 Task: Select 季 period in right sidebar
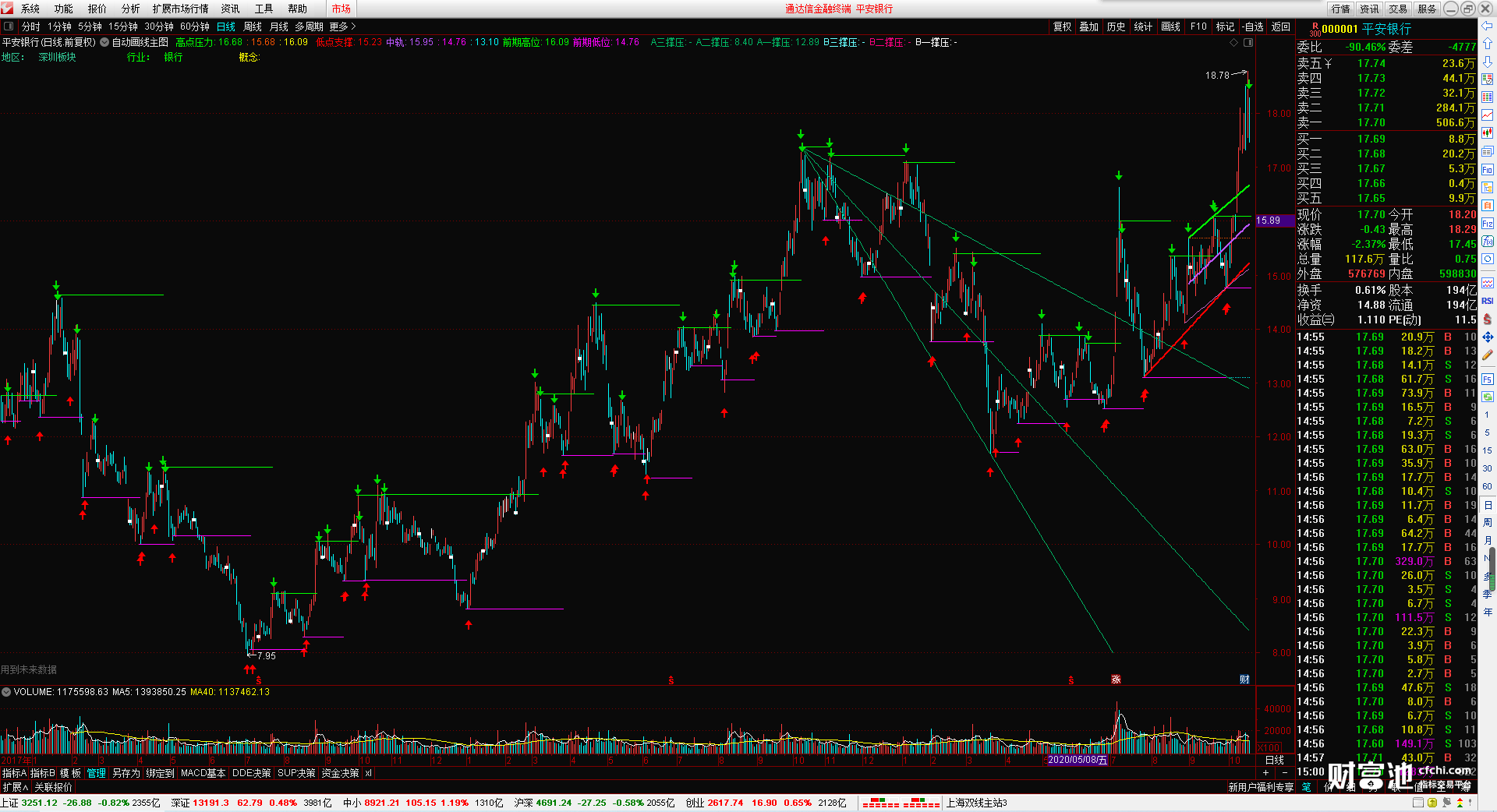coord(1488,595)
